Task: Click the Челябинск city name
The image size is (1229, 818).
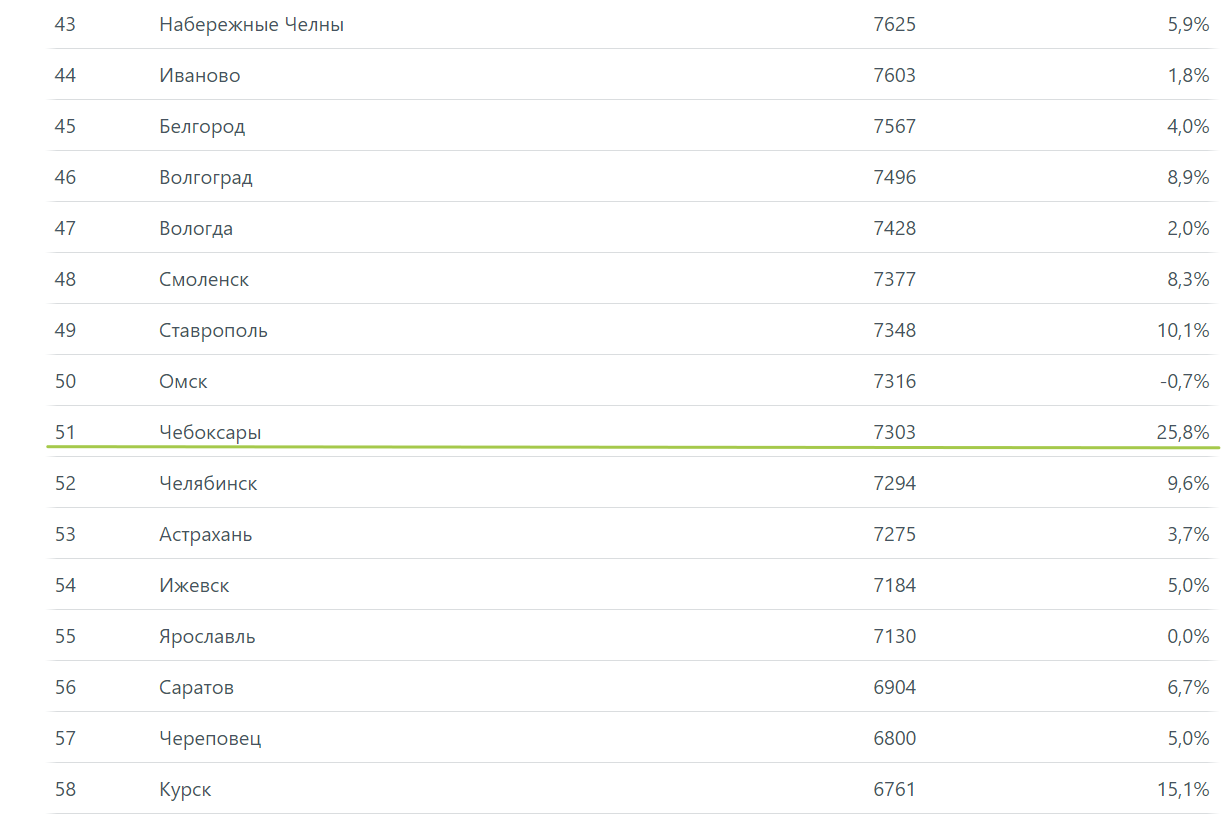Action: pyautogui.click(x=208, y=484)
